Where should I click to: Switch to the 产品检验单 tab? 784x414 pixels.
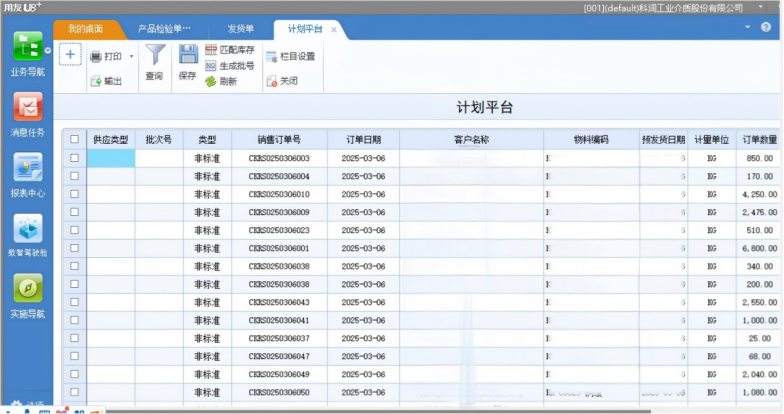pos(164,29)
